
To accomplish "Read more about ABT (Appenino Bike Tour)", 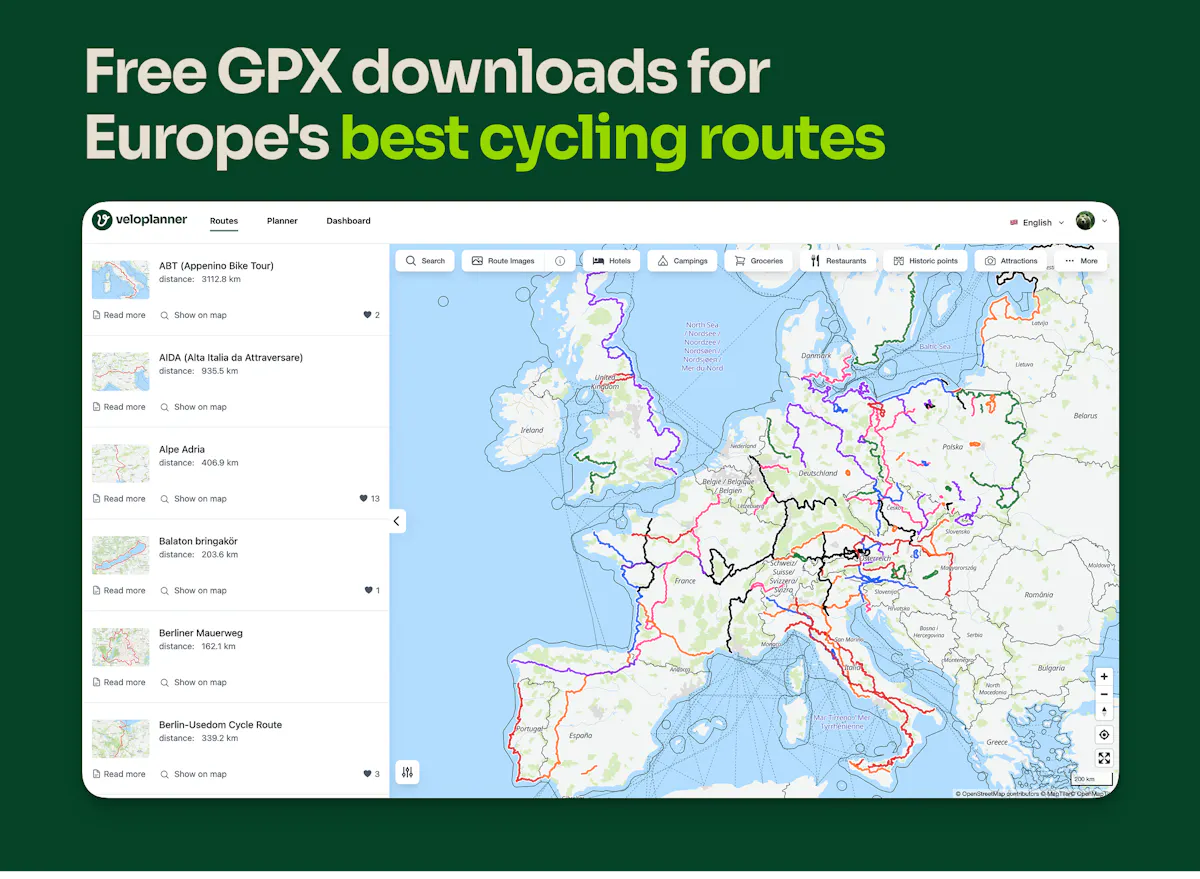I will [118, 315].
